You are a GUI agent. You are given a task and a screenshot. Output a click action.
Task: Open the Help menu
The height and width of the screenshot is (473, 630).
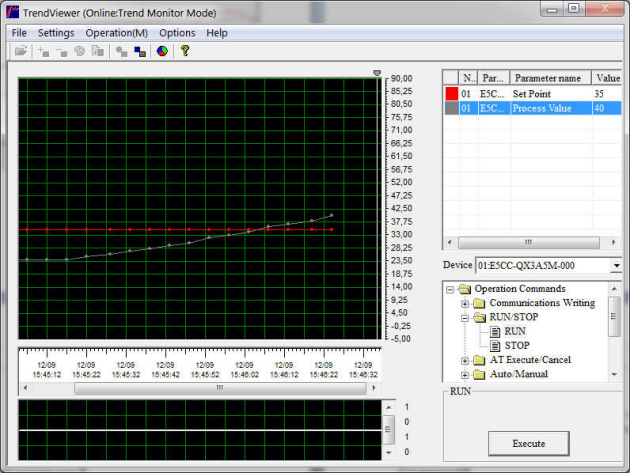217,33
